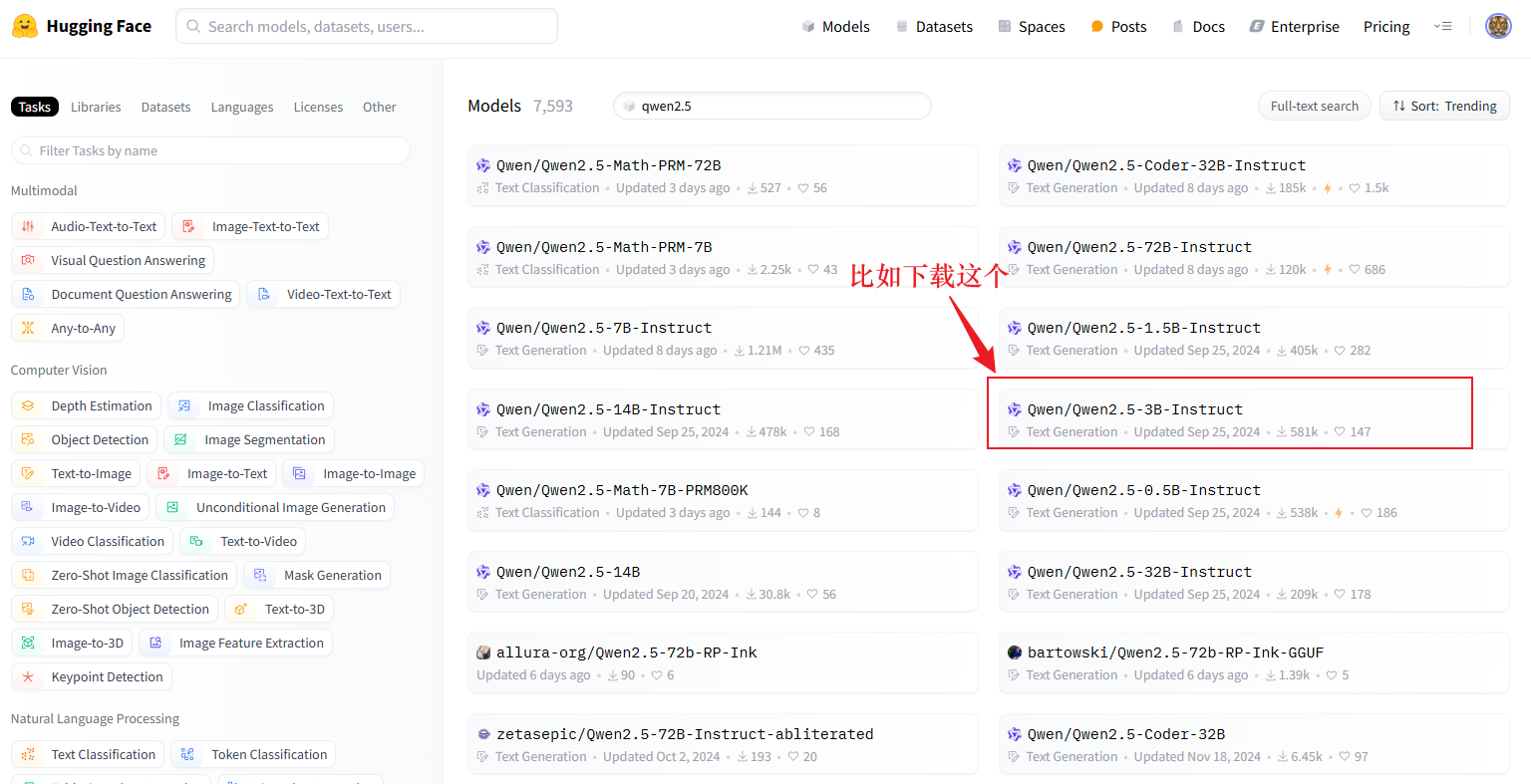The image size is (1531, 784).
Task: Click the Mask Generation tag icon
Action: click(260, 575)
